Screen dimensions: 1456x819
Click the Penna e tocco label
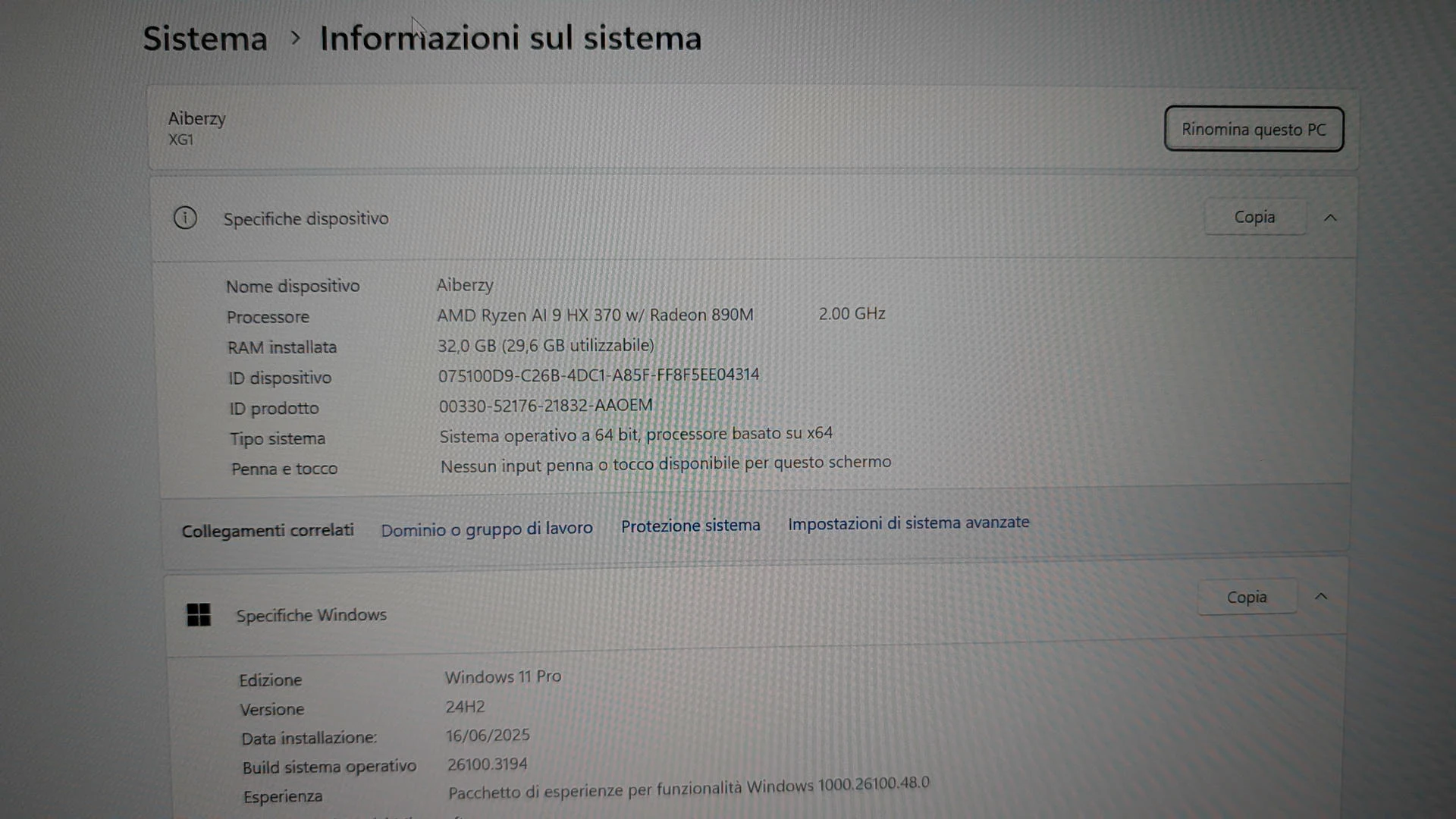tap(284, 469)
